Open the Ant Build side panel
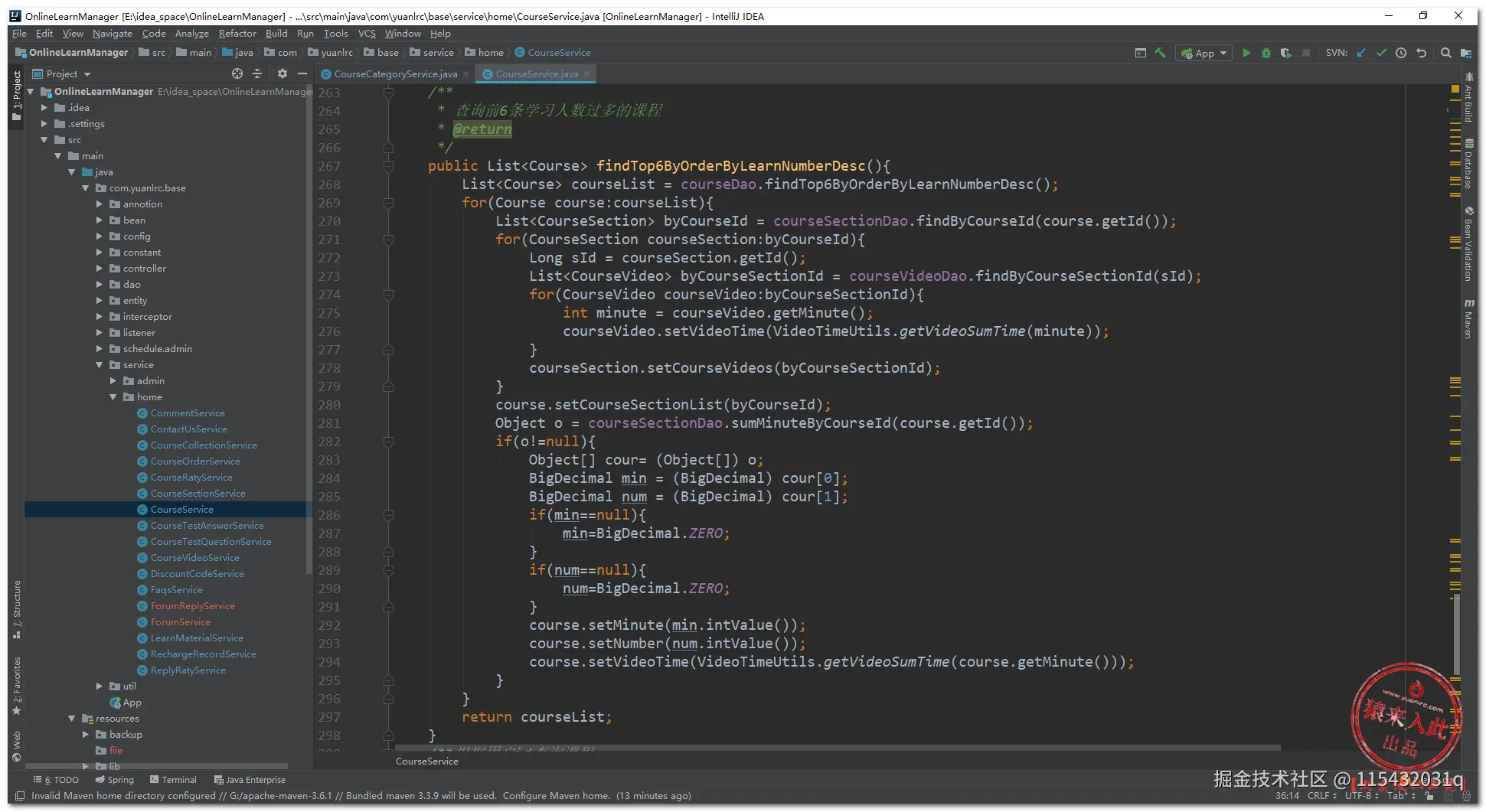The image size is (1486, 812). [x=1468, y=98]
